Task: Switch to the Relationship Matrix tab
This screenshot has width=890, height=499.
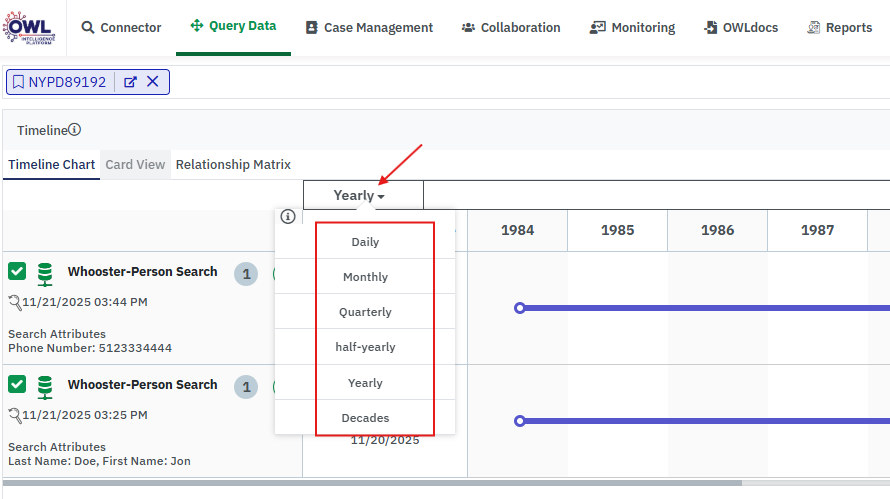Action: (233, 164)
